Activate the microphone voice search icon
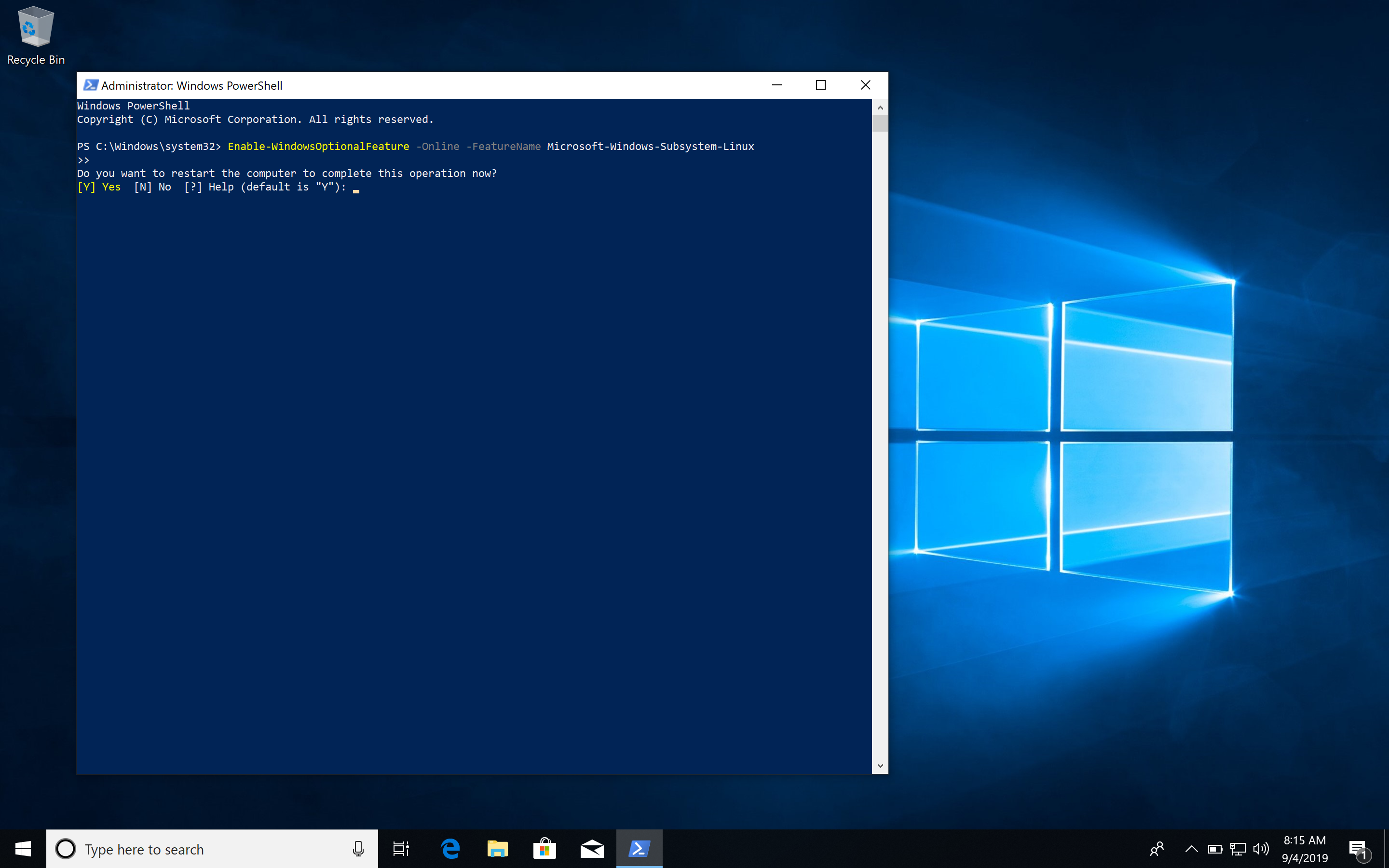 tap(358, 849)
